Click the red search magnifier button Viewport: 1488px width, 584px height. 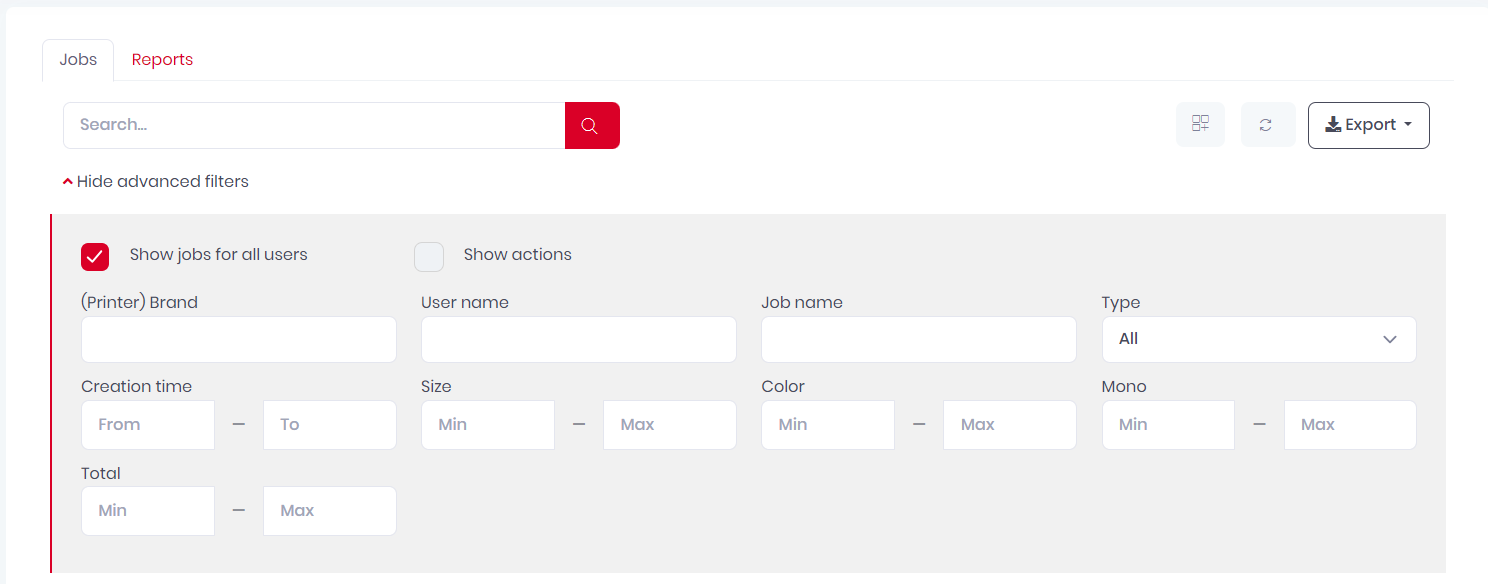[592, 125]
